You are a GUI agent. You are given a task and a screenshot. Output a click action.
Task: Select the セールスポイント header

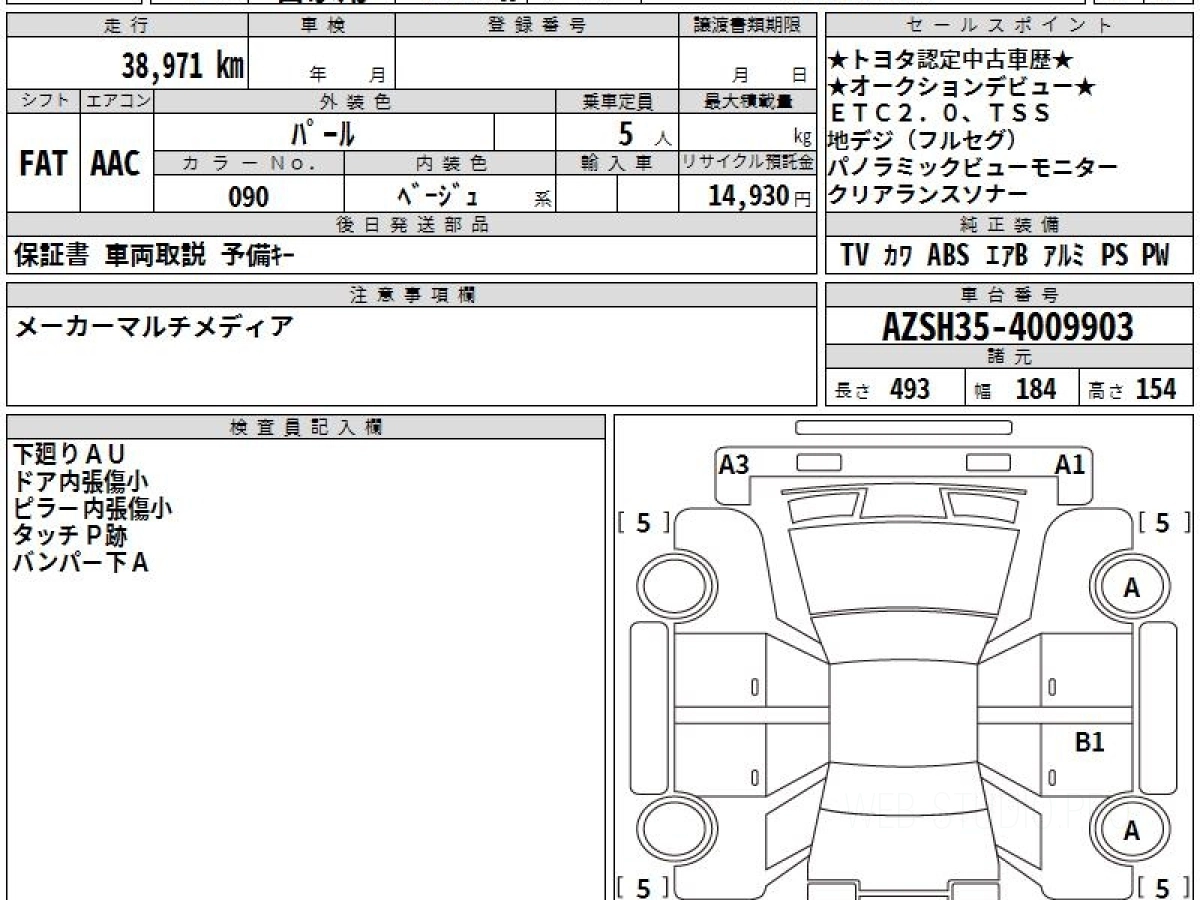pos(1009,26)
